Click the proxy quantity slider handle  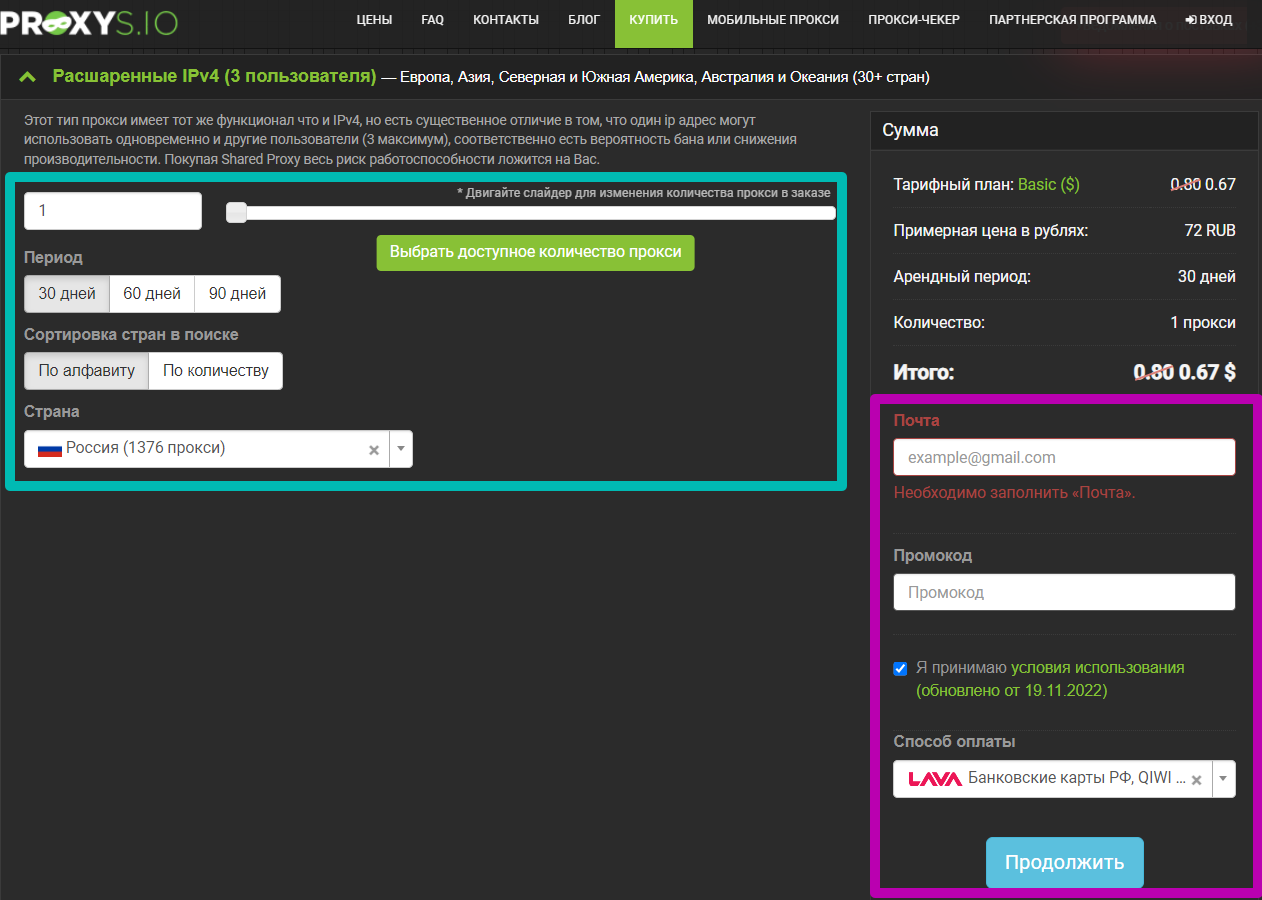(236, 212)
